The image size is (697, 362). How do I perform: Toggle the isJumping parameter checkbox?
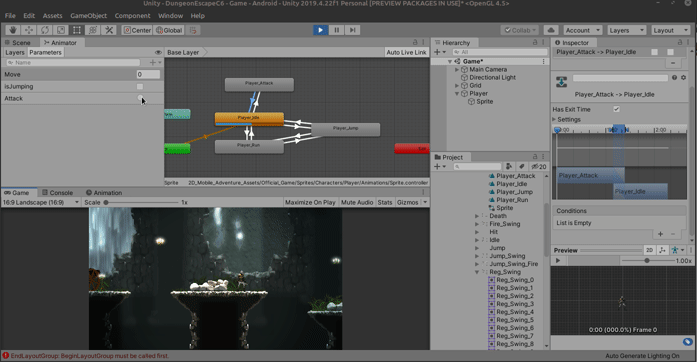click(x=140, y=86)
